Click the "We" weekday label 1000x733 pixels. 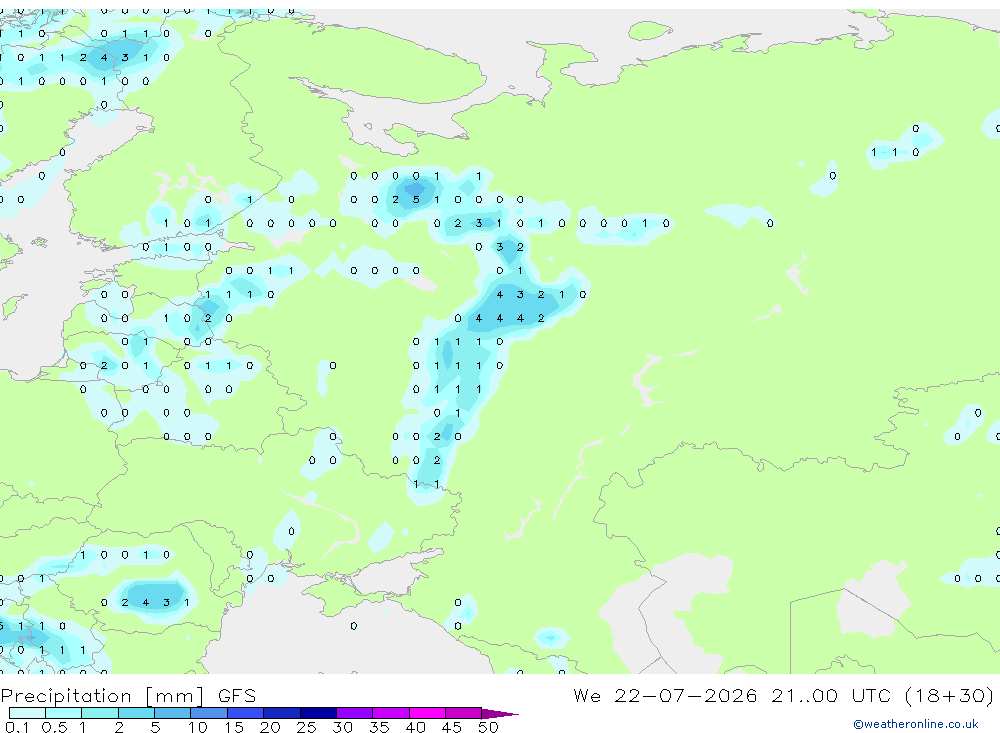point(587,695)
